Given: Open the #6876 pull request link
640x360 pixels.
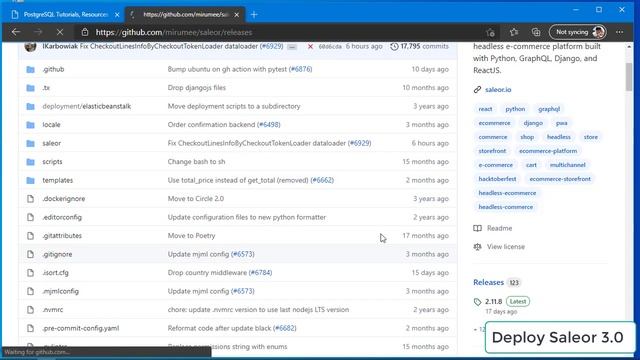Looking at the screenshot, I should tap(300, 69).
